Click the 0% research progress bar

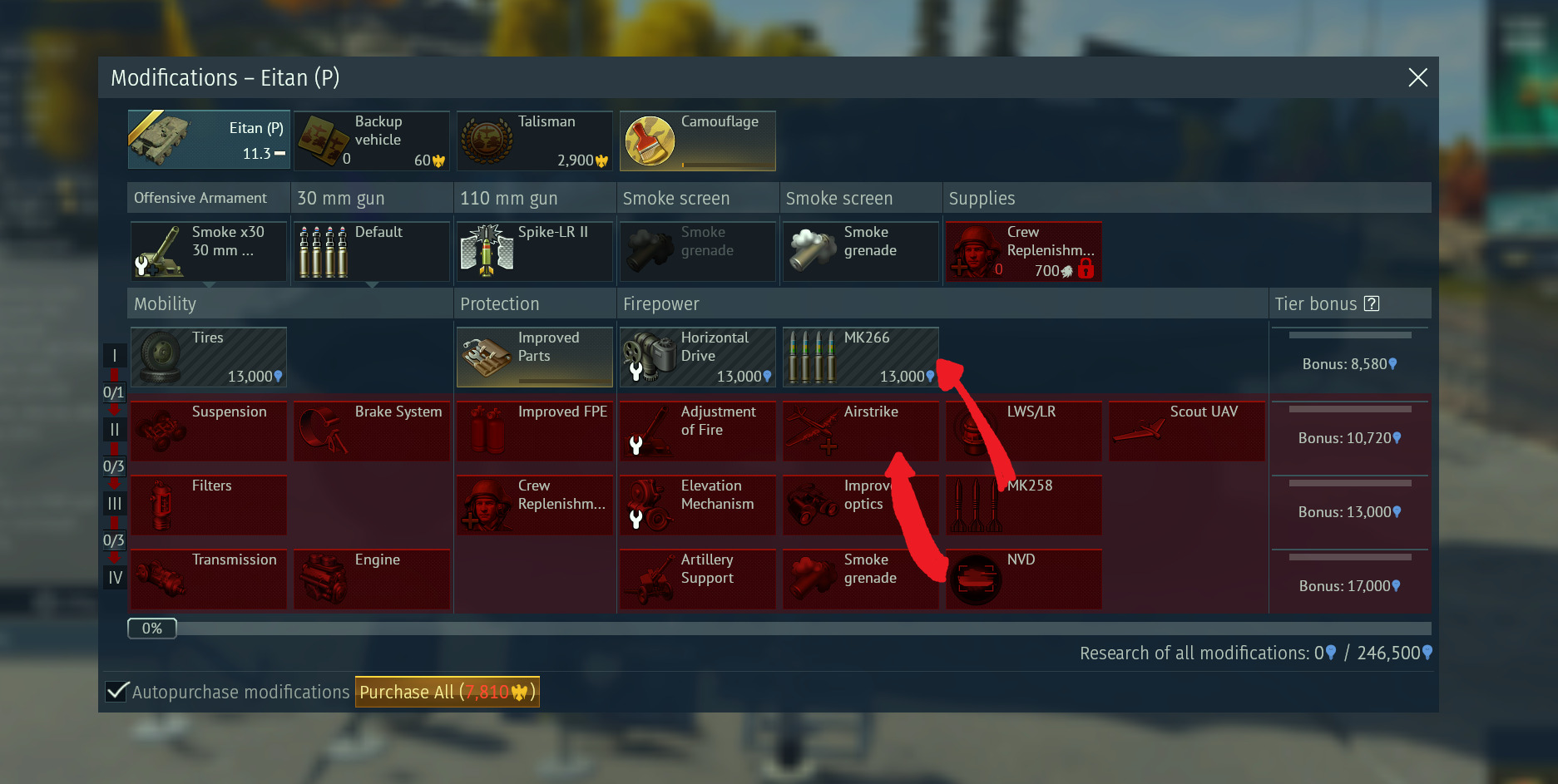(x=779, y=629)
